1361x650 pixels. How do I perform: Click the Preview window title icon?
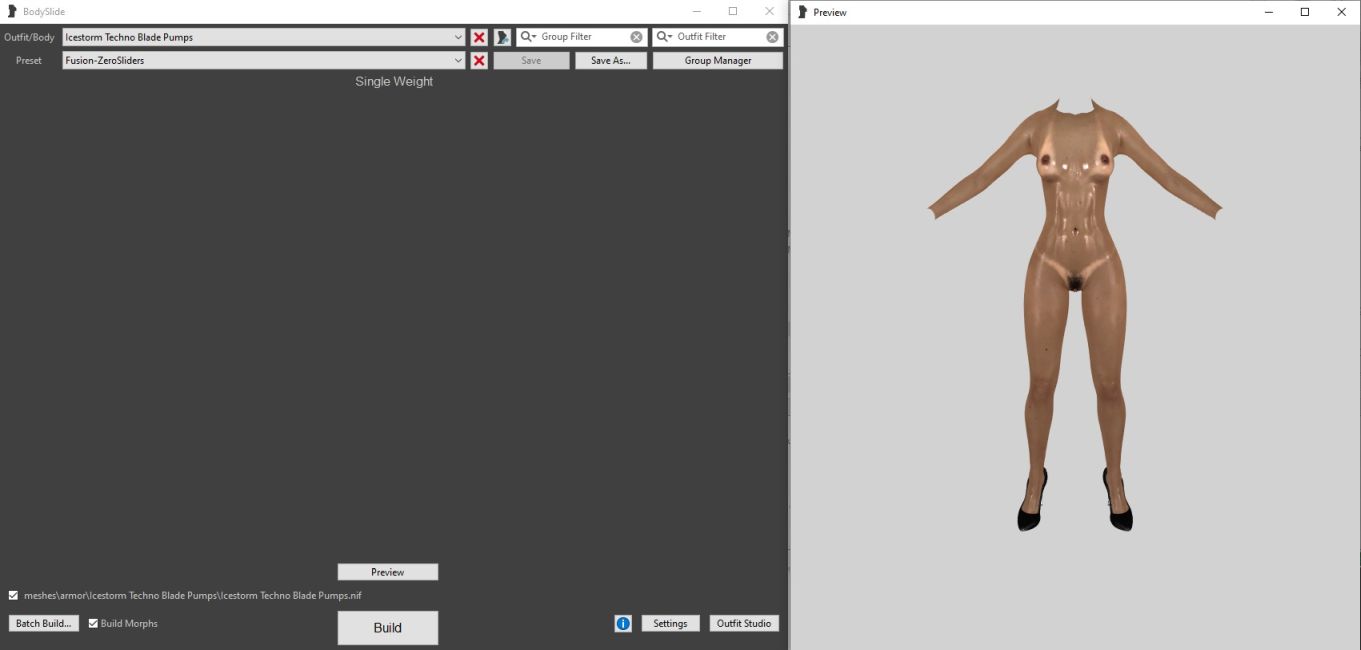pyautogui.click(x=802, y=12)
